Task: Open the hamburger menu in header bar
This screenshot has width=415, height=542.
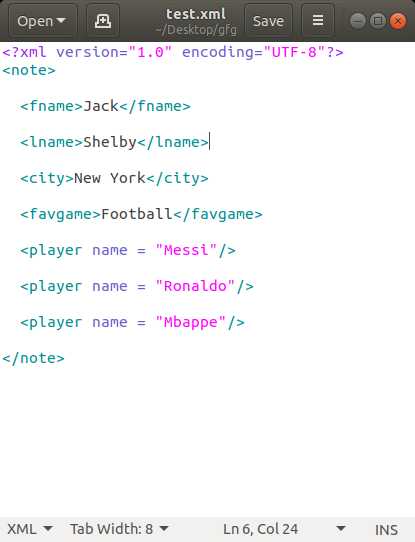Action: (318, 21)
